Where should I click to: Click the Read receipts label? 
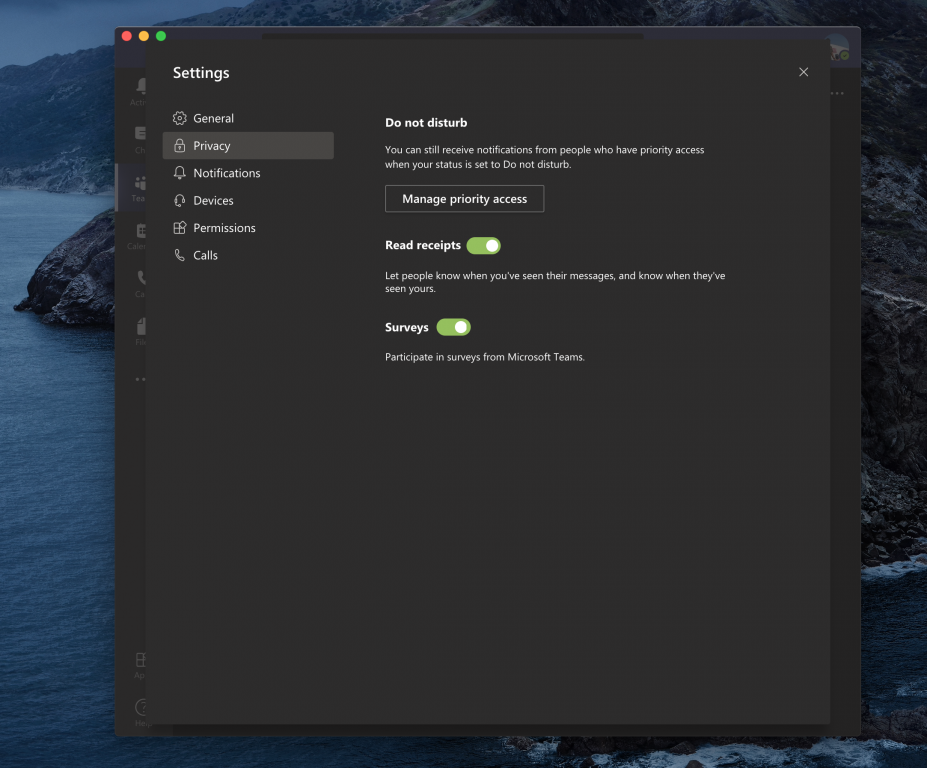(x=423, y=245)
